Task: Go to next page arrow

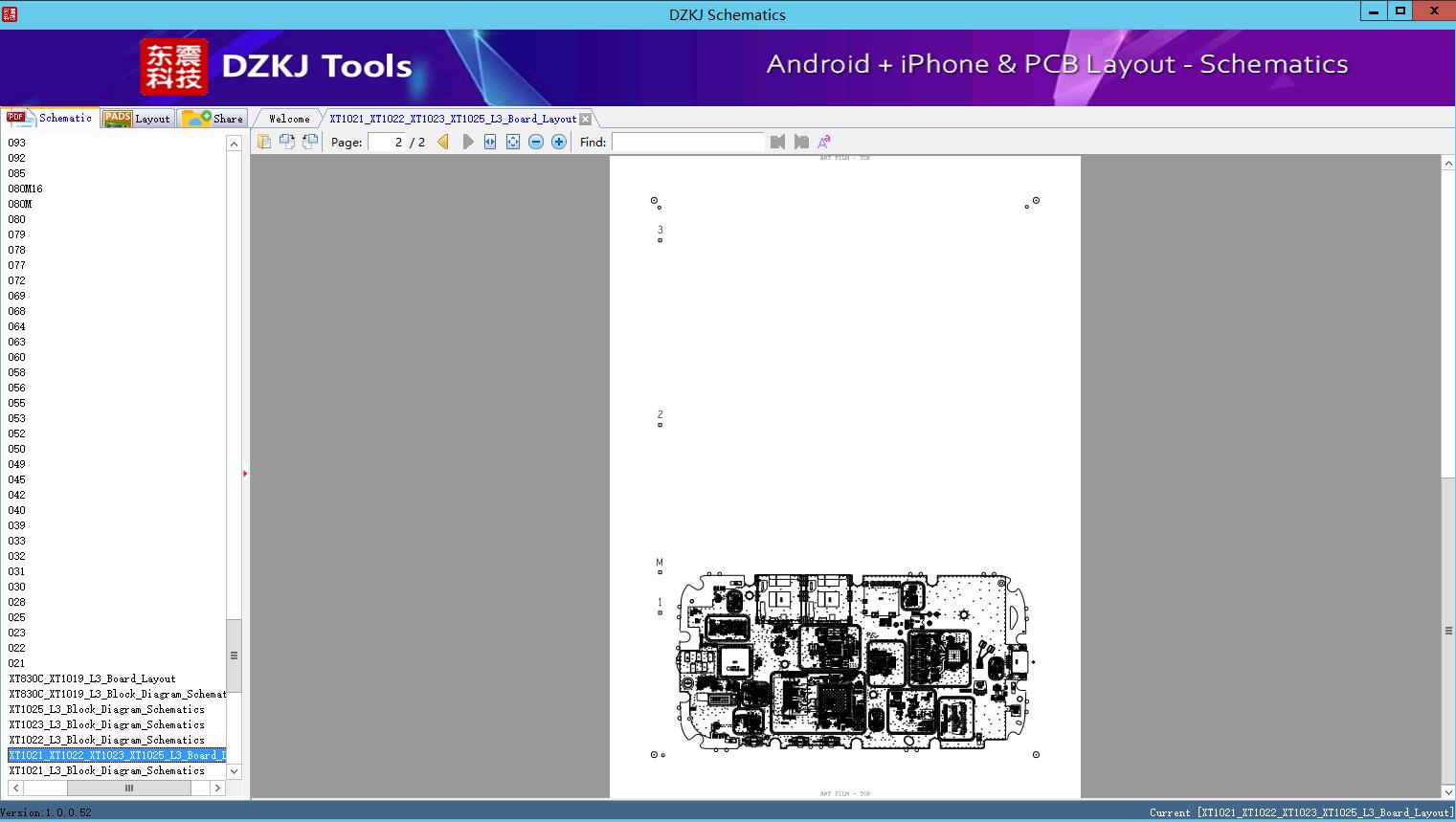Action: click(467, 142)
